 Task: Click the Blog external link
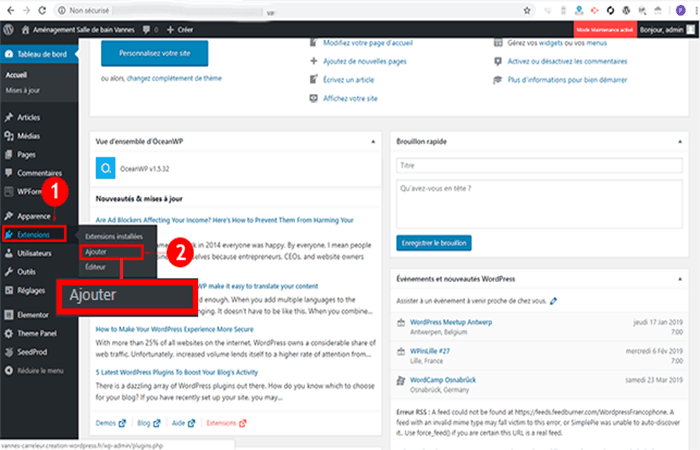[148, 423]
